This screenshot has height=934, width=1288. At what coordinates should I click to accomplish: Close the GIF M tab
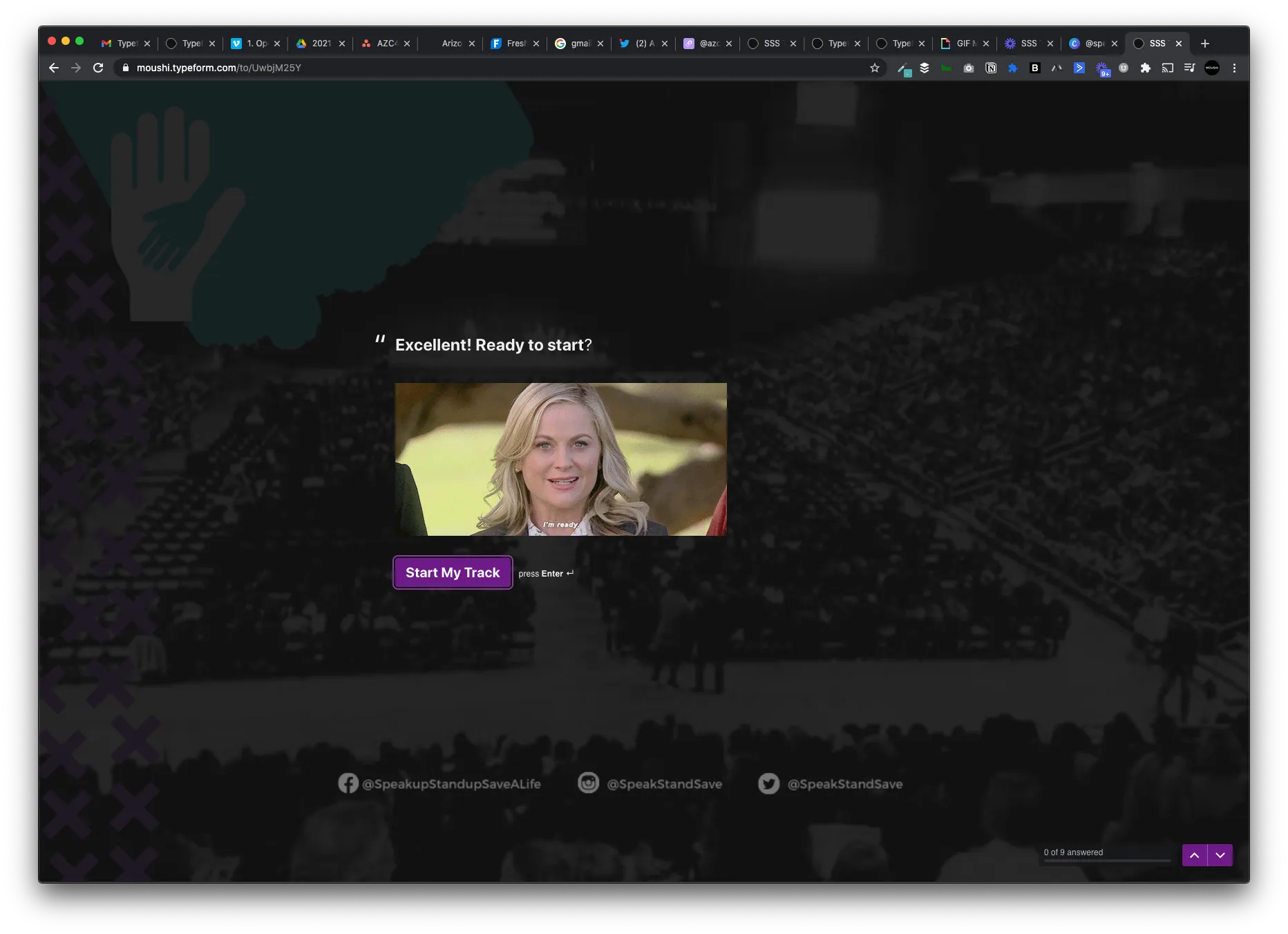(986, 44)
